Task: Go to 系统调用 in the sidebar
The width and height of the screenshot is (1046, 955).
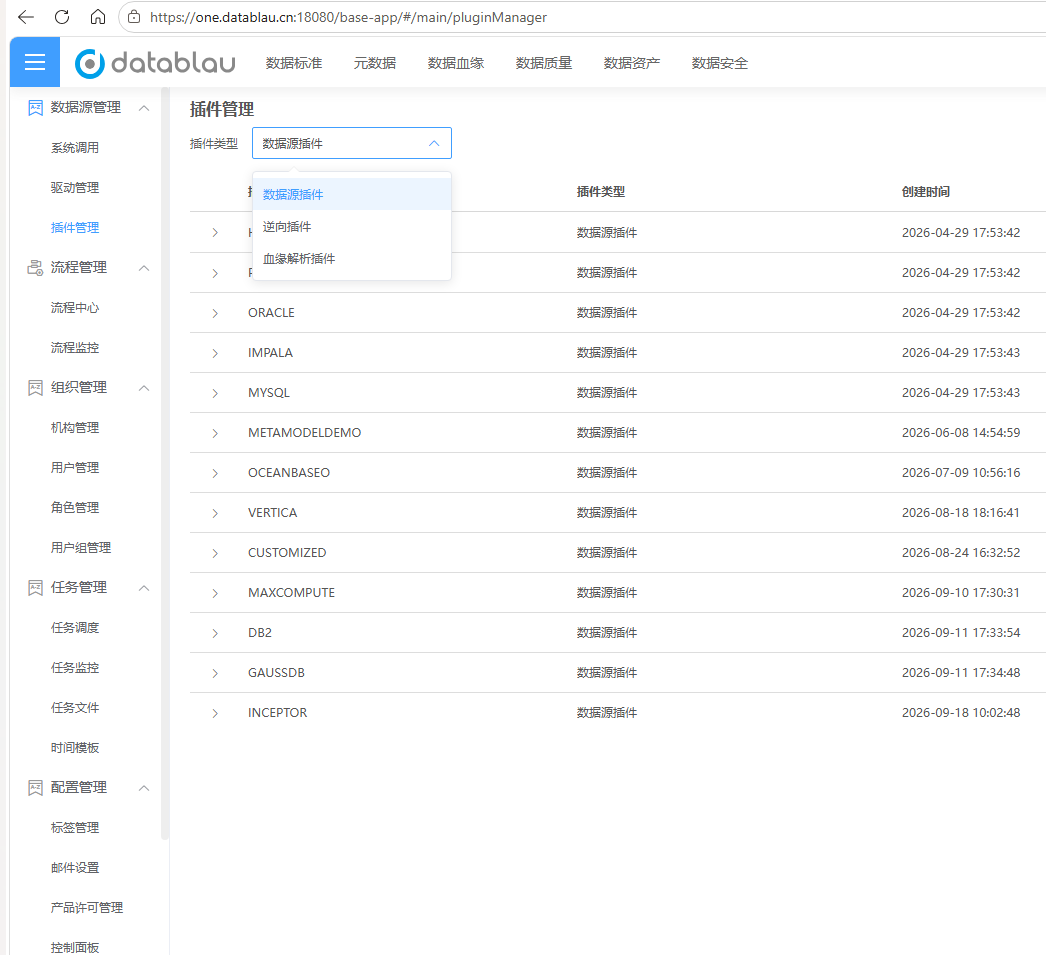Action: coord(75,148)
